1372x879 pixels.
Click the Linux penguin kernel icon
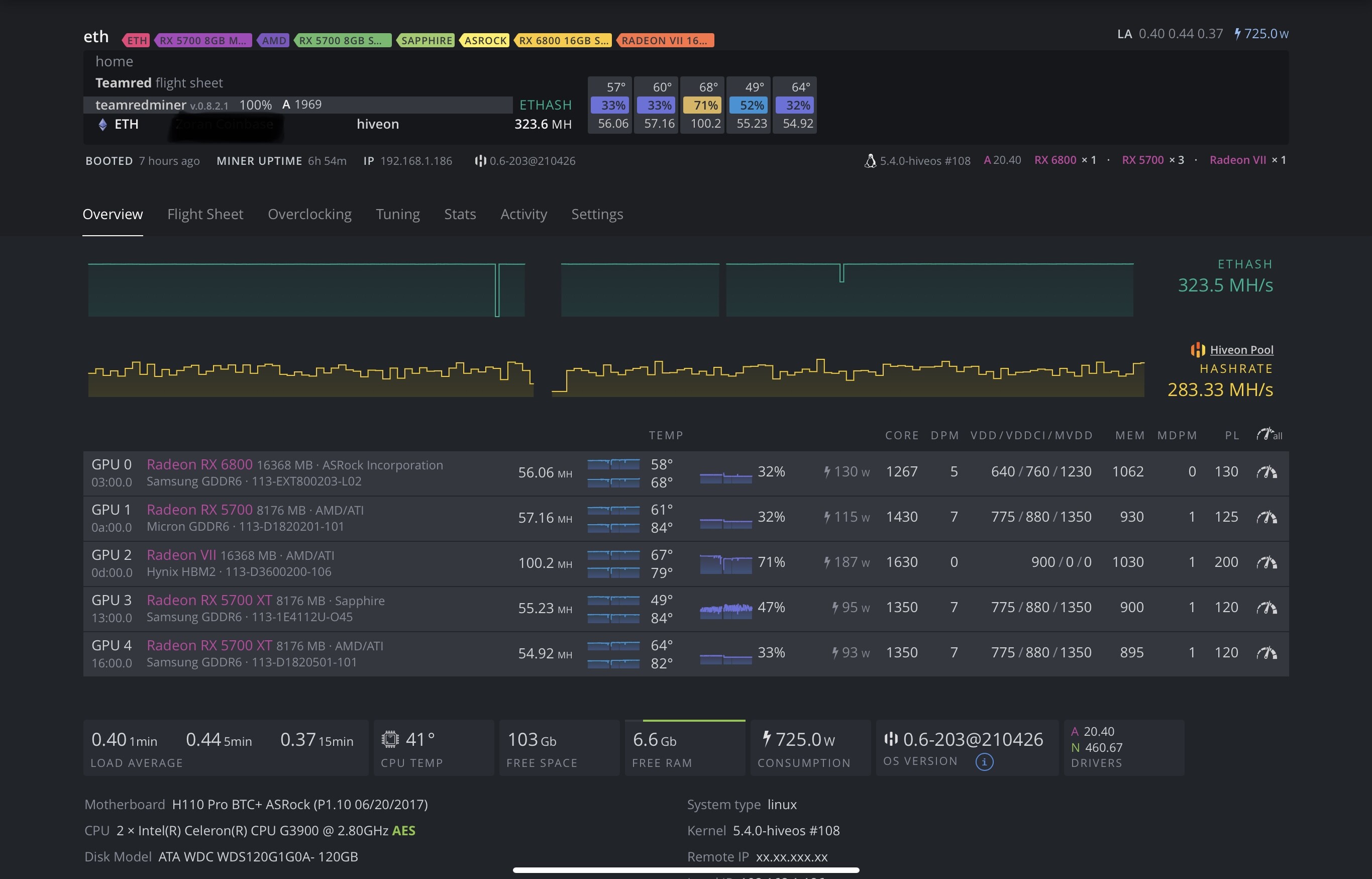(870, 160)
